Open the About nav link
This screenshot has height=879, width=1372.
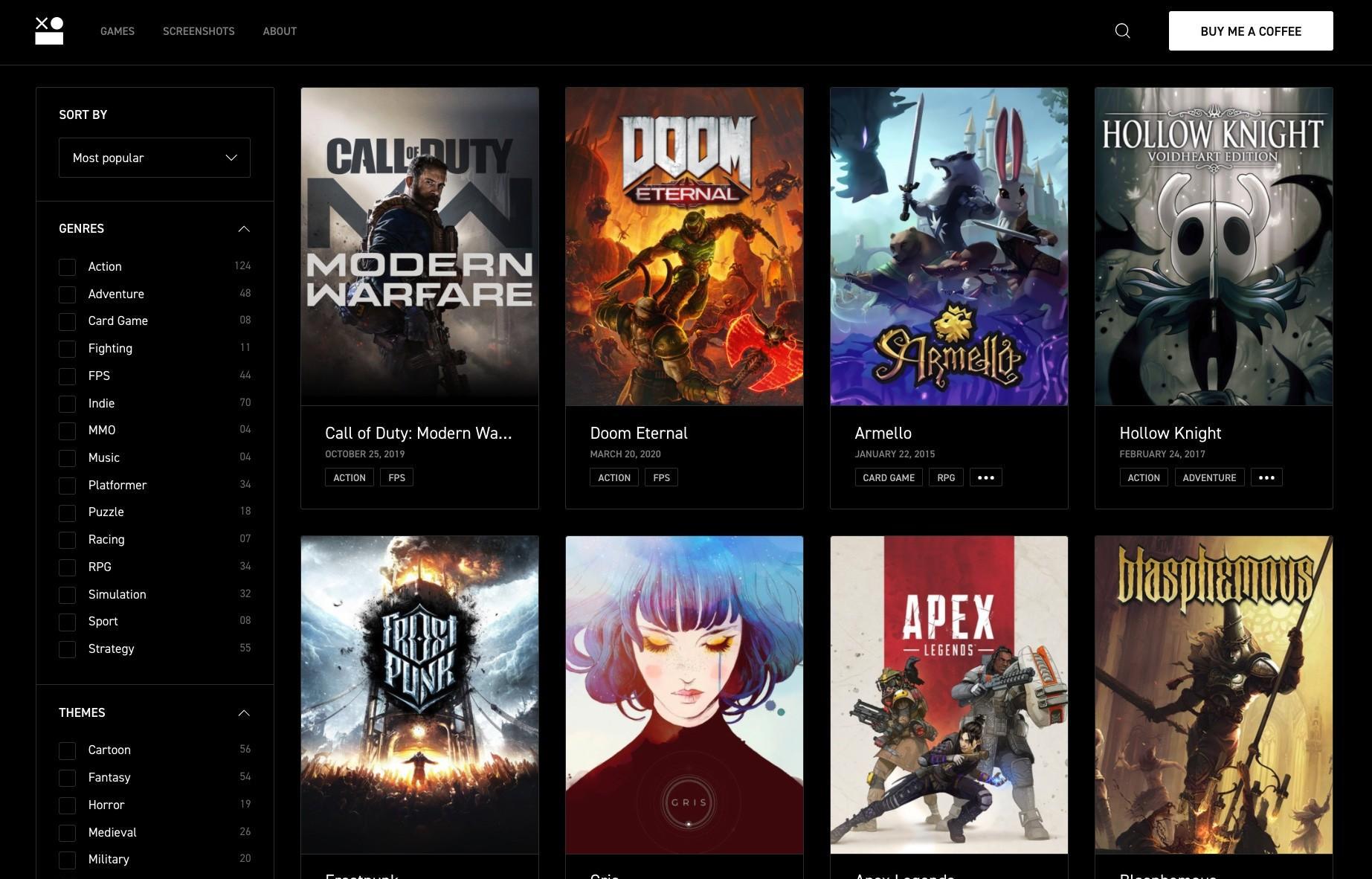[x=280, y=31]
